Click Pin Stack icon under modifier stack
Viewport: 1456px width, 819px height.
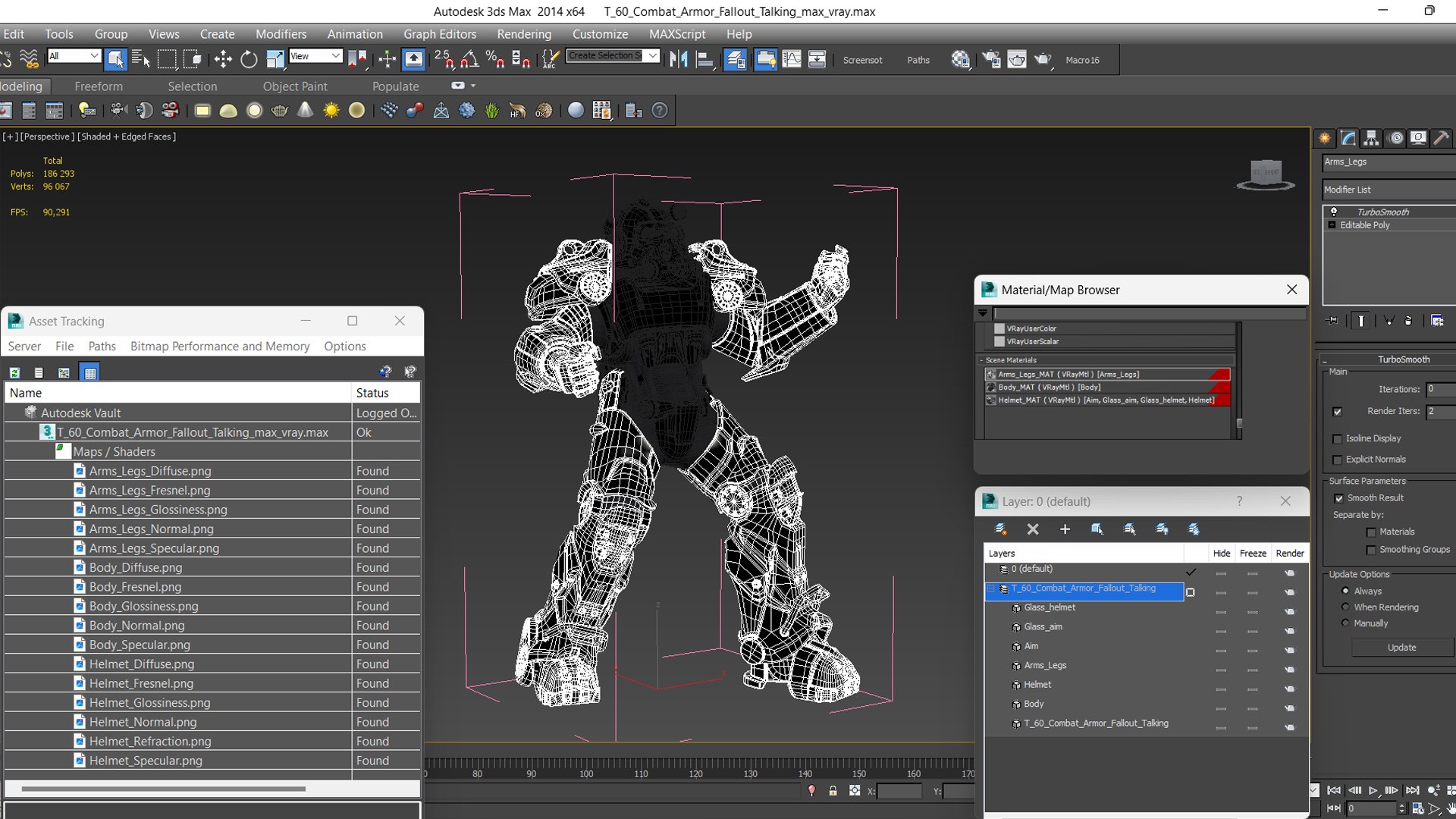[x=1333, y=321]
